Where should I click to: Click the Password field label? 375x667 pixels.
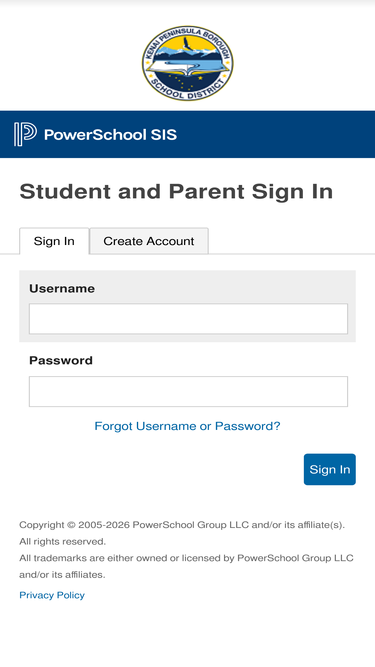[61, 360]
